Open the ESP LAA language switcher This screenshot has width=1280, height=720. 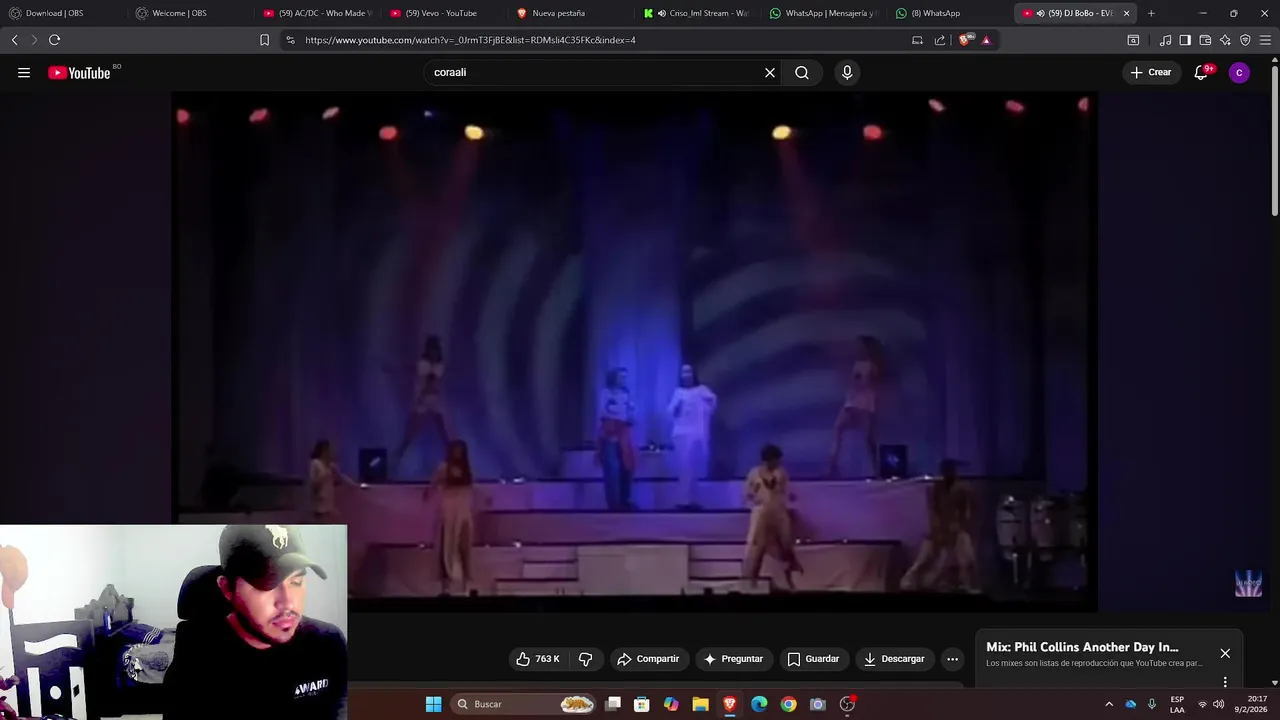coord(1177,704)
